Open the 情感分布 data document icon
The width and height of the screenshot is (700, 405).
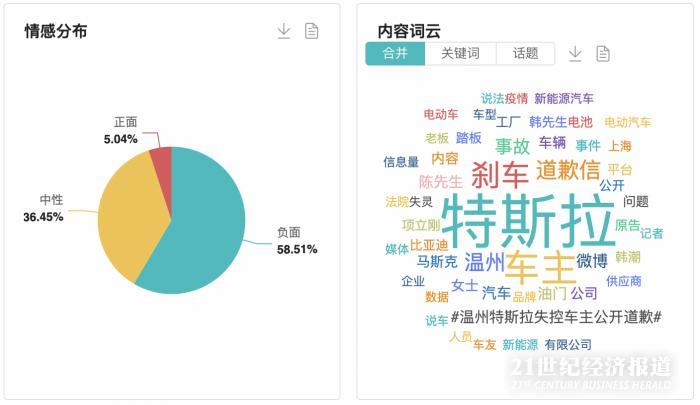311,31
